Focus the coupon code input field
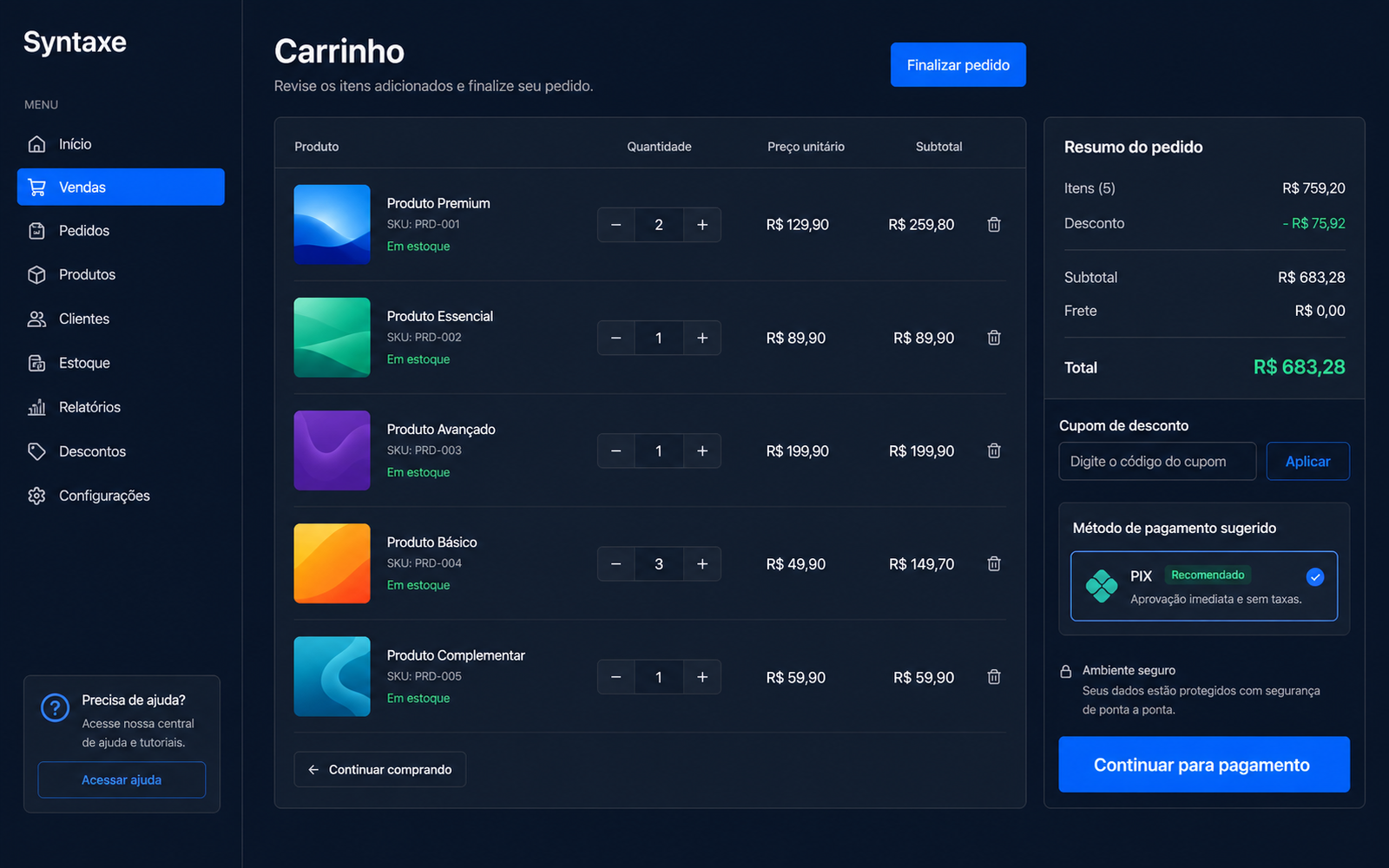The height and width of the screenshot is (868, 1389). click(x=1157, y=461)
